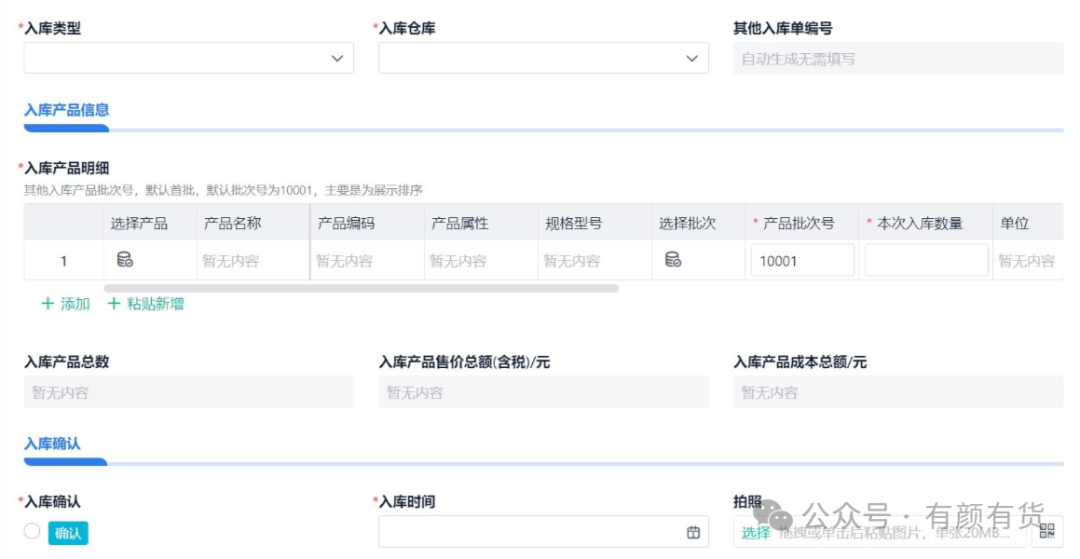Click the 确认 button label
This screenshot has width=1080, height=559.
tap(68, 533)
